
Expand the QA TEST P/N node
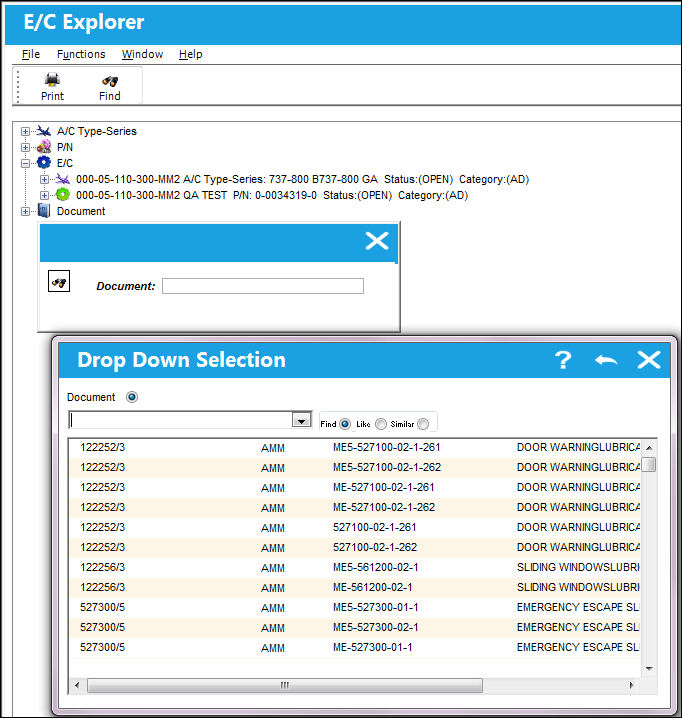pos(44,196)
